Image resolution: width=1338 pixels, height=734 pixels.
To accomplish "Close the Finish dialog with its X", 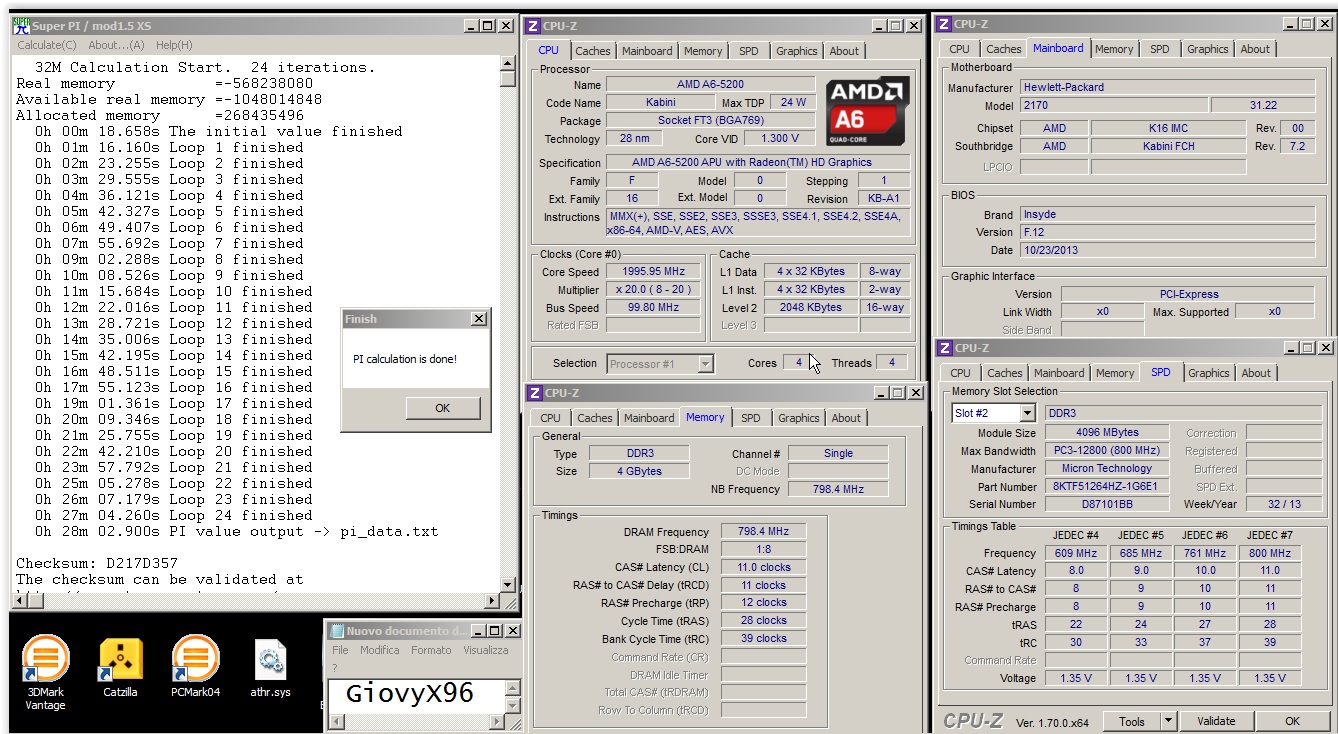I will 479,319.
